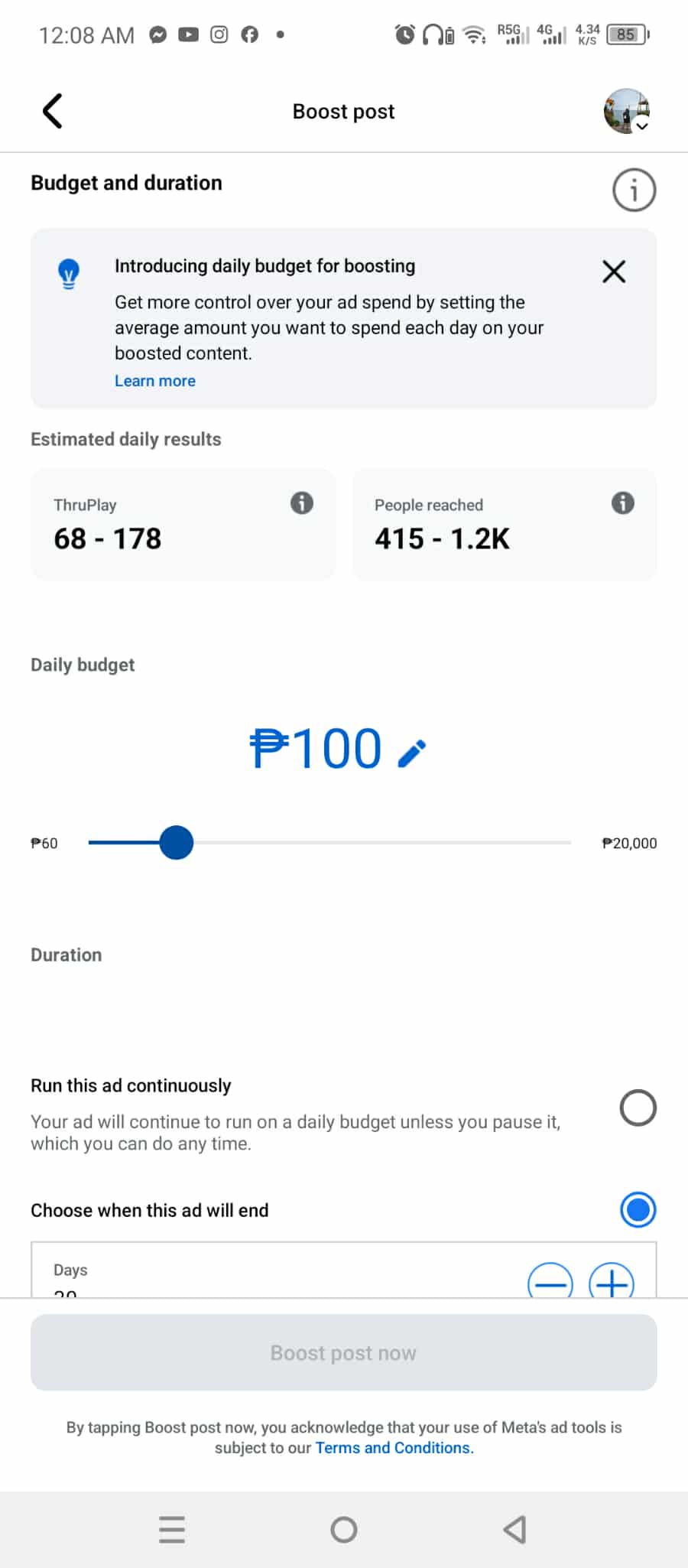Edit the ₱100 daily budget amount

click(412, 753)
